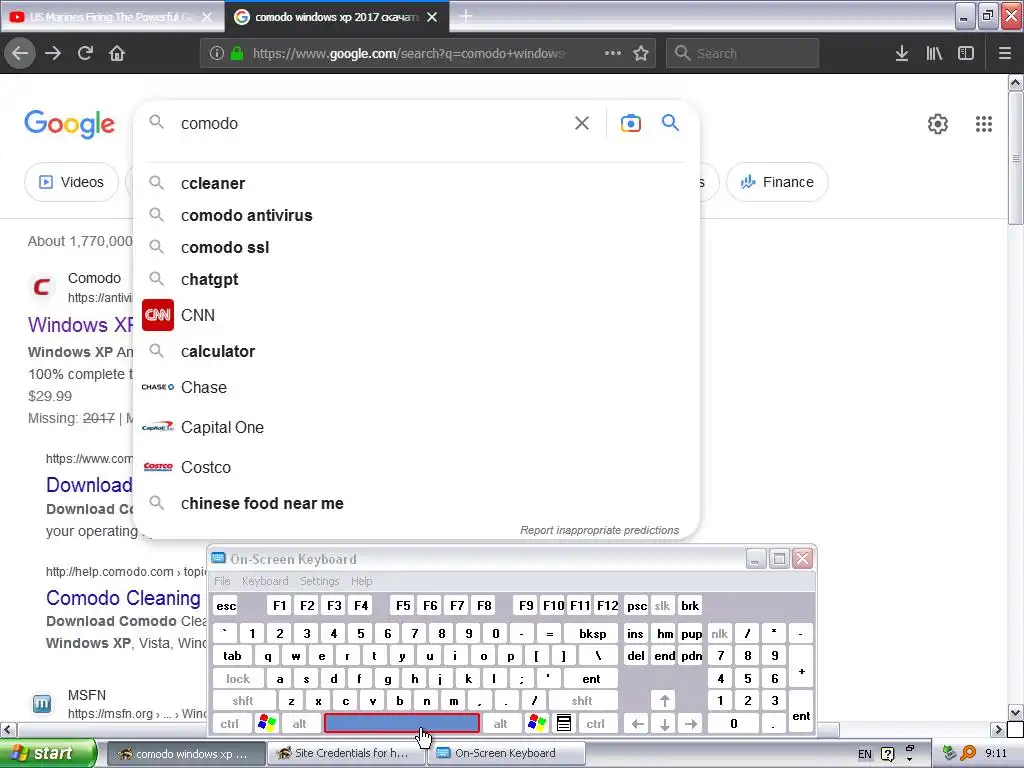Screen dimensions: 1024x768
Task: Toggle the left alt key on keyboard
Action: (x=299, y=723)
